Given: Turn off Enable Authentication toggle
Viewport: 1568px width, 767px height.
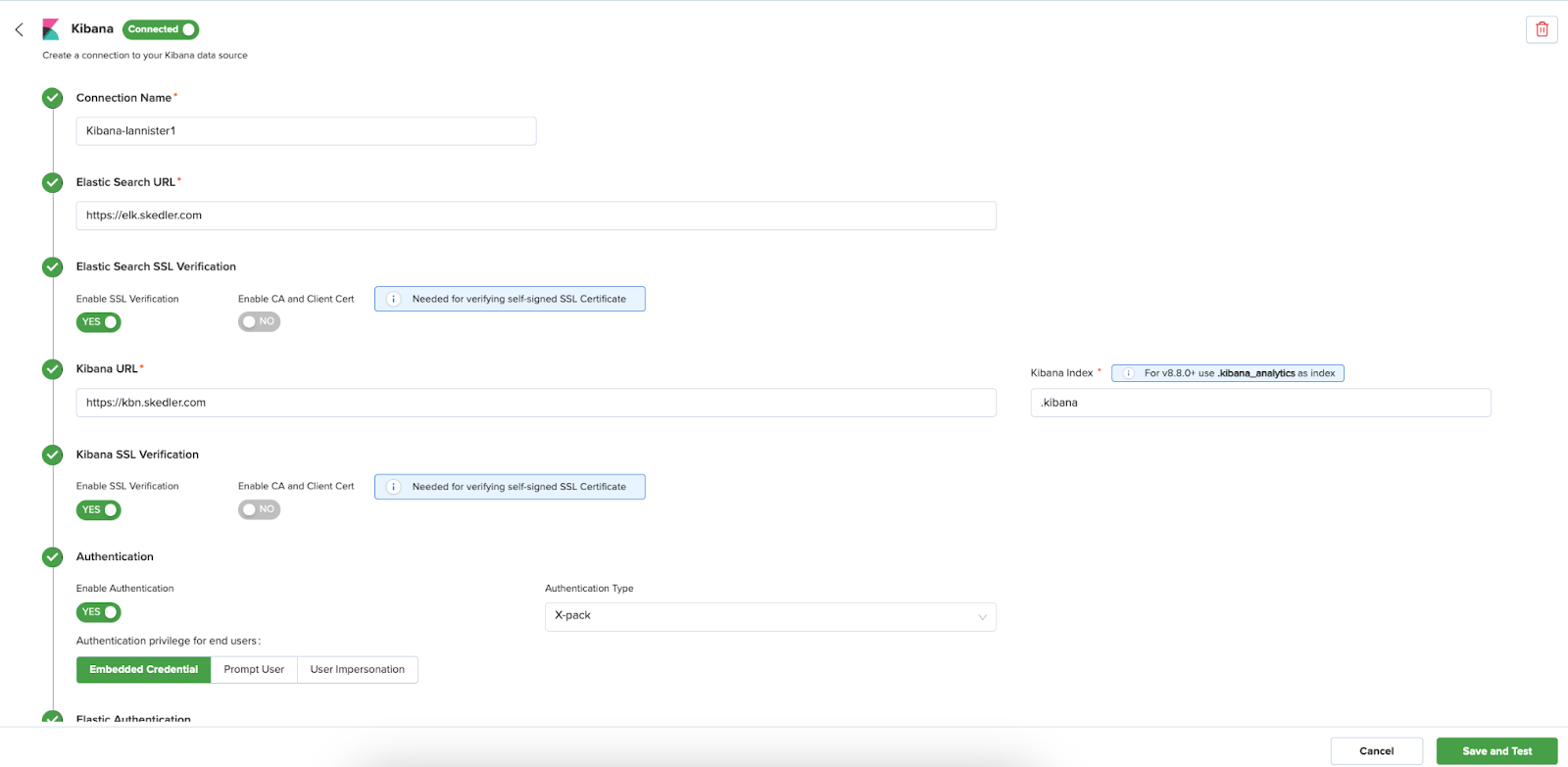Looking at the screenshot, I should click(99, 612).
